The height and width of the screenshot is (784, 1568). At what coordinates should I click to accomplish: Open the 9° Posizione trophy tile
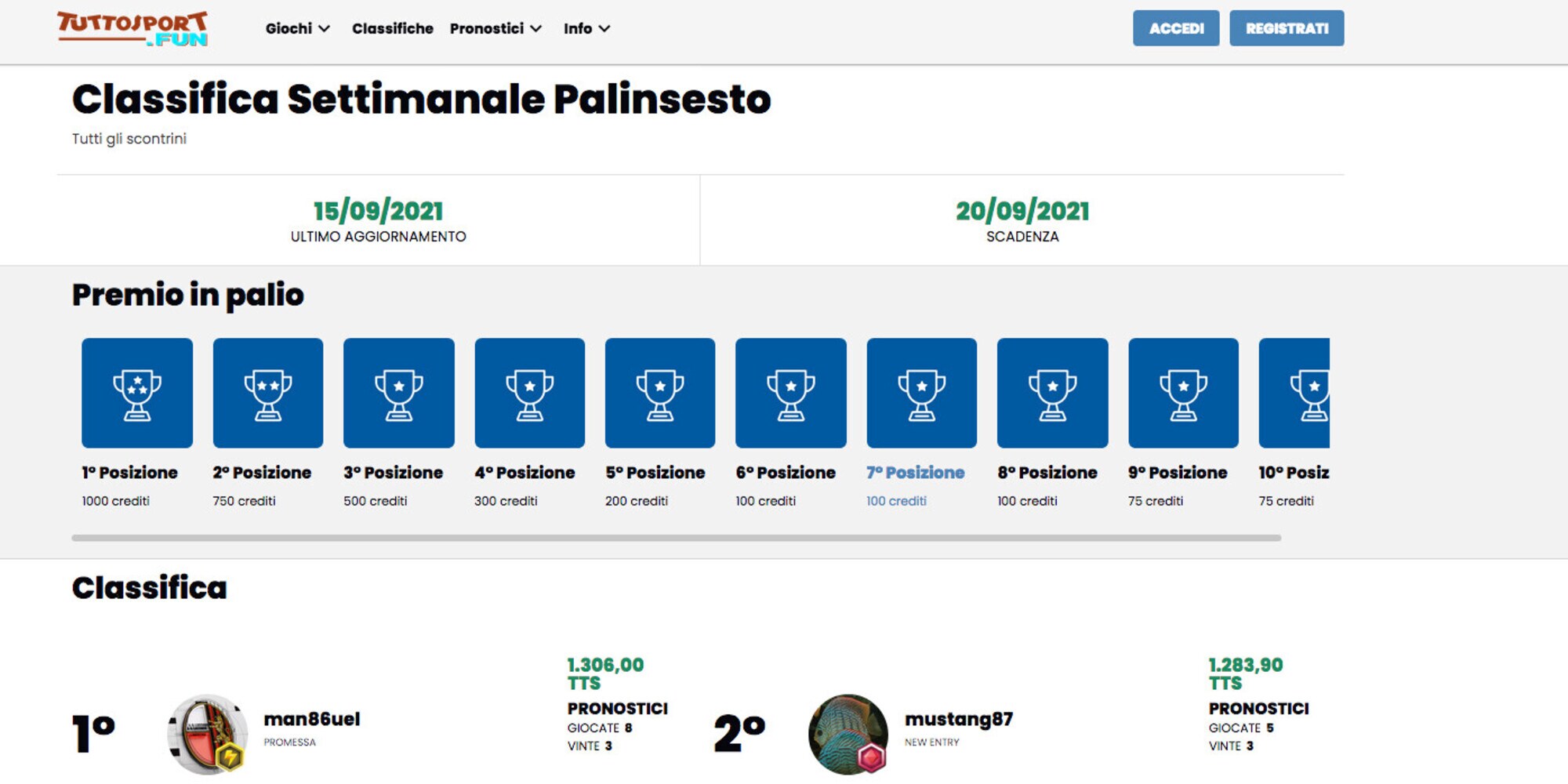pyautogui.click(x=1184, y=393)
